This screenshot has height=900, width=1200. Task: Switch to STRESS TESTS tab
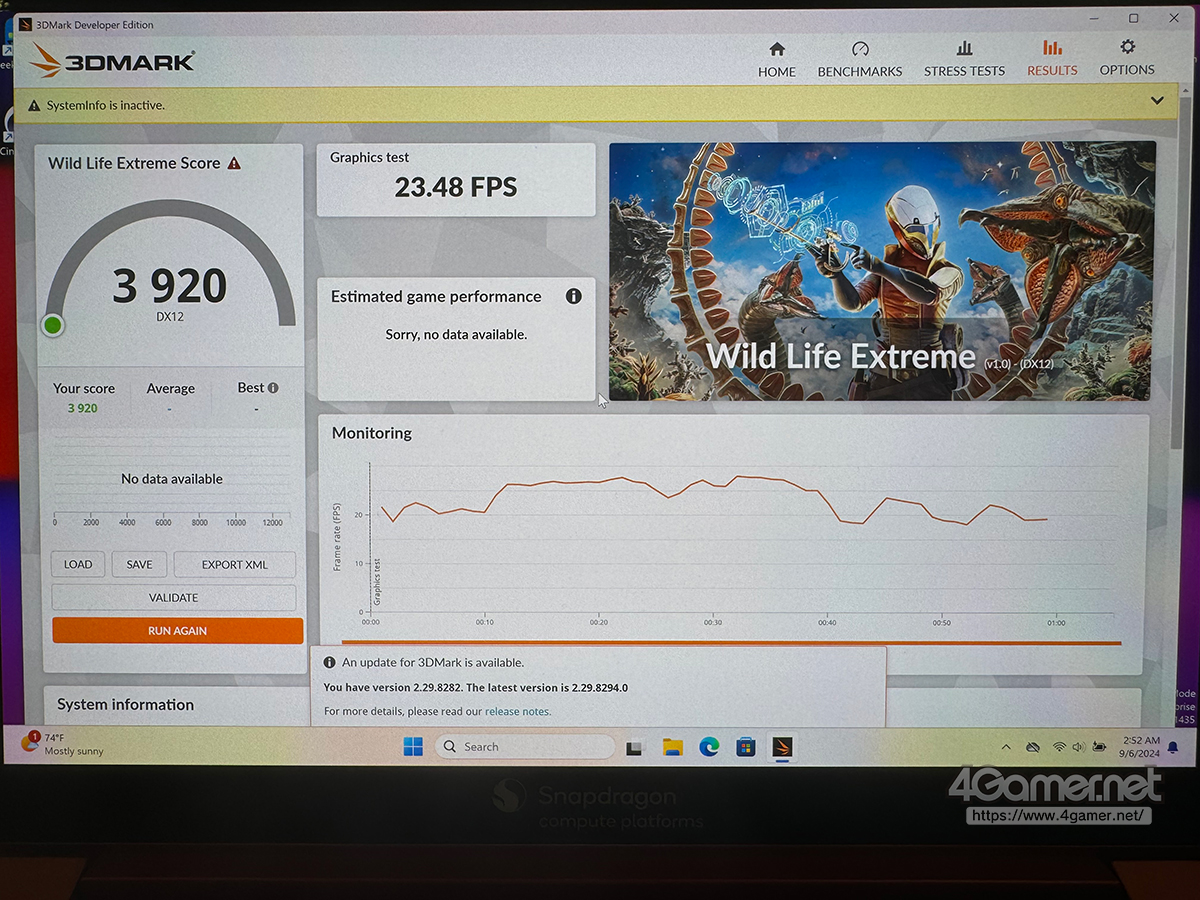click(964, 60)
